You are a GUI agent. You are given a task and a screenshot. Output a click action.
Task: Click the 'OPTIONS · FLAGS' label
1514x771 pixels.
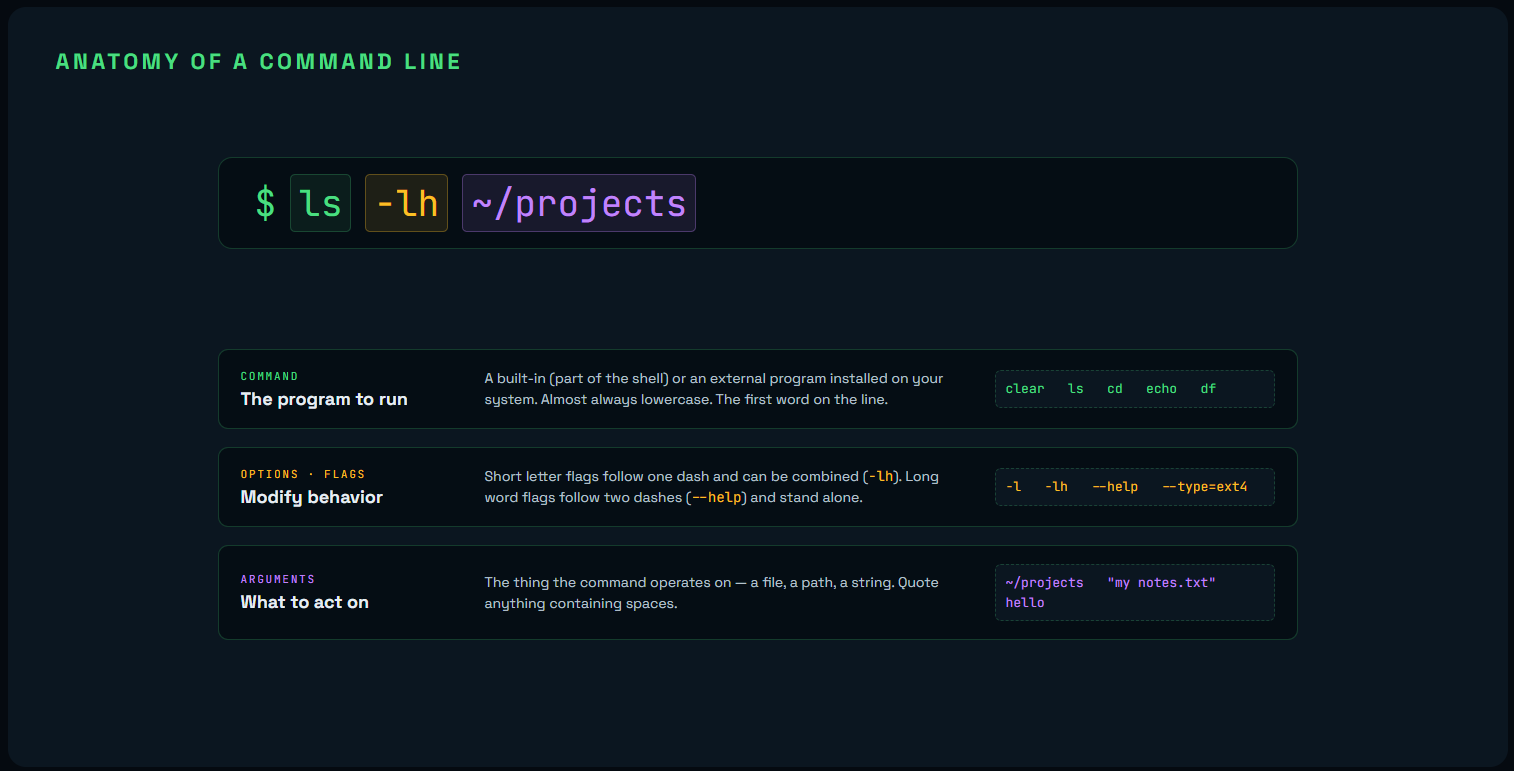coord(303,475)
